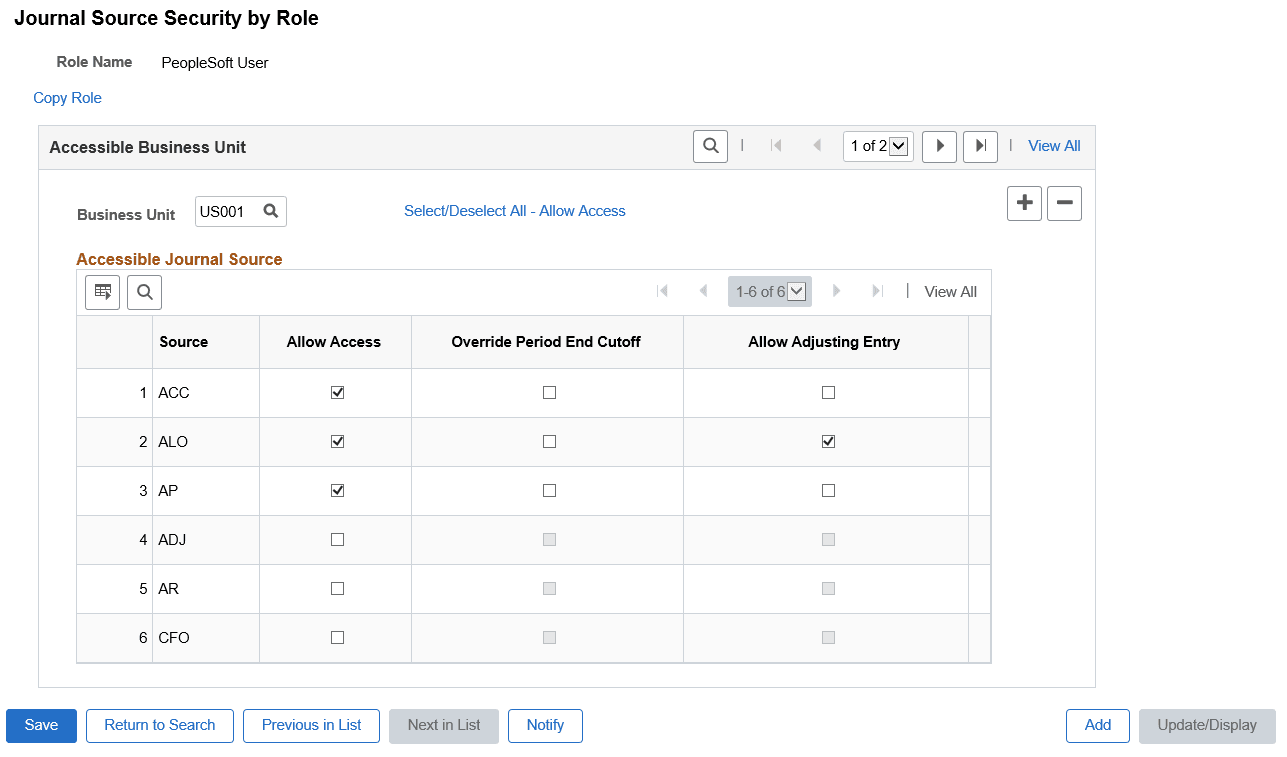Screen dimensions: 1287x757
Task: Click inside the Business Unit input field
Action: (x=228, y=211)
